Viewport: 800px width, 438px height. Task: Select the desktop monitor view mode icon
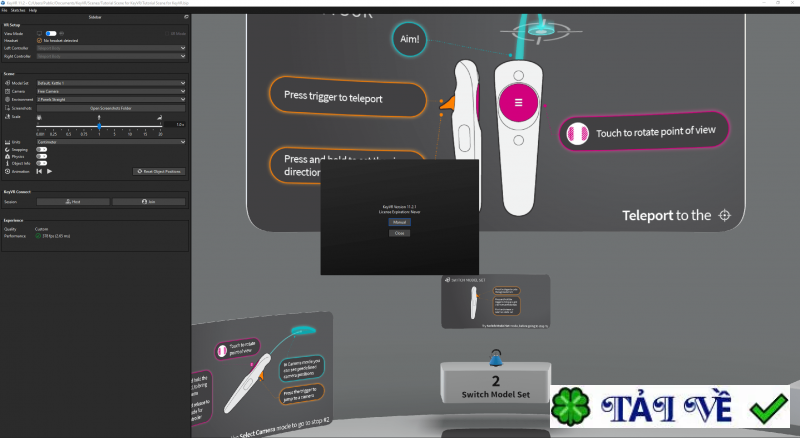(x=39, y=34)
